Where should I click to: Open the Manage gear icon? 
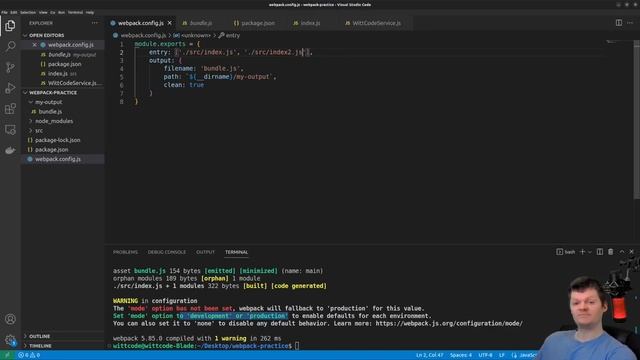pyautogui.click(x=10, y=340)
